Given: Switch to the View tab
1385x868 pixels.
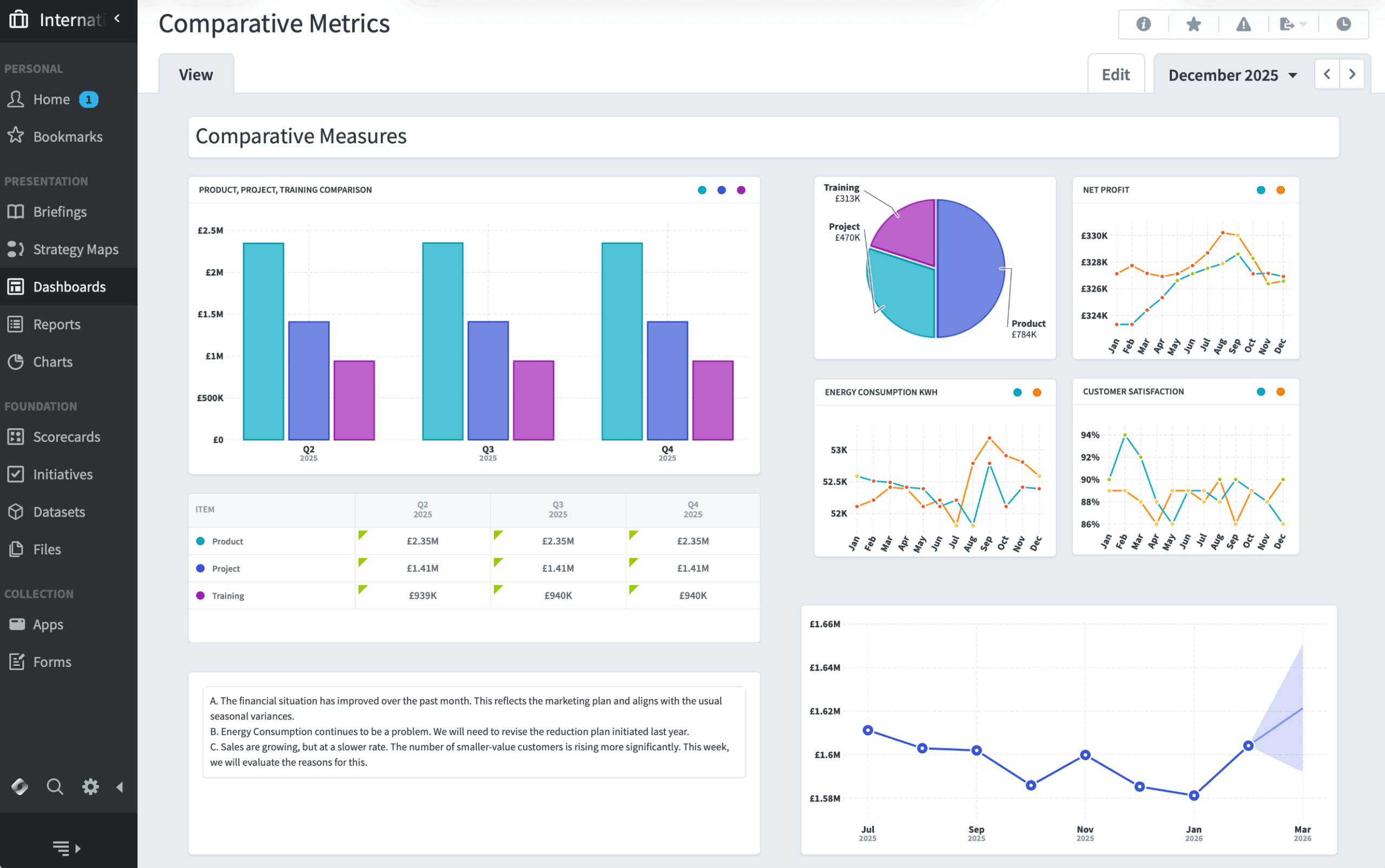Looking at the screenshot, I should [196, 74].
